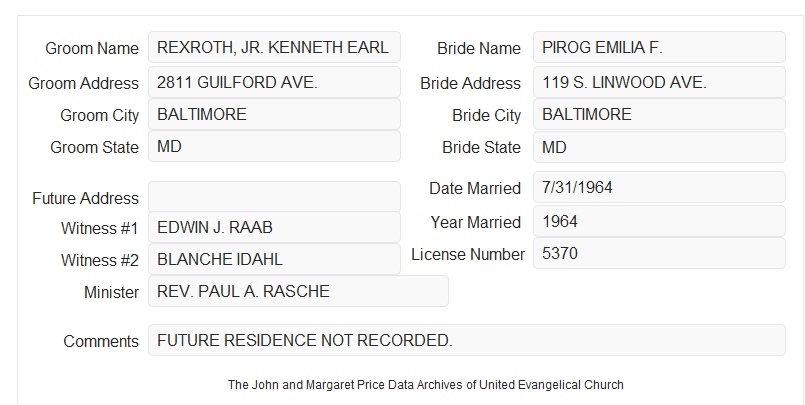Click the Groom State field showing MD
Viewport: 805px width, 405px height.
pos(274,146)
